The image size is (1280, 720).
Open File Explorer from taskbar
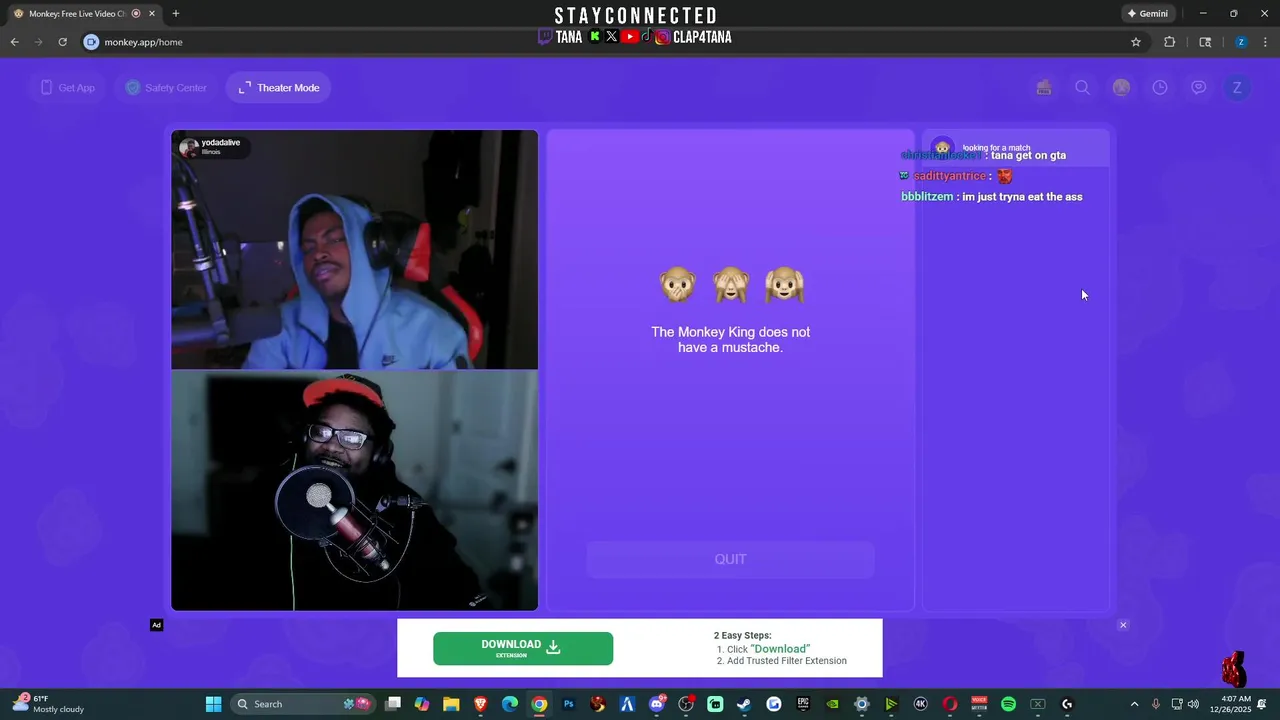[451, 704]
